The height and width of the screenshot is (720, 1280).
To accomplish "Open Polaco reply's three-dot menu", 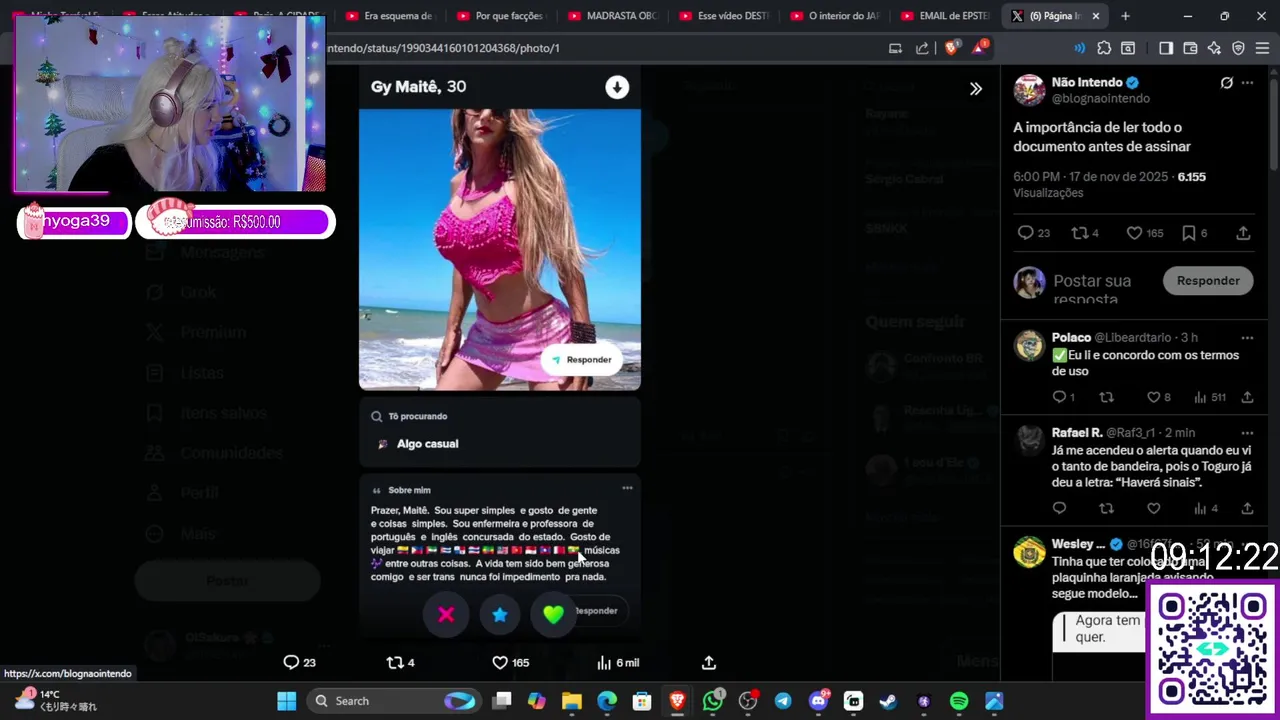I will [x=1247, y=338].
